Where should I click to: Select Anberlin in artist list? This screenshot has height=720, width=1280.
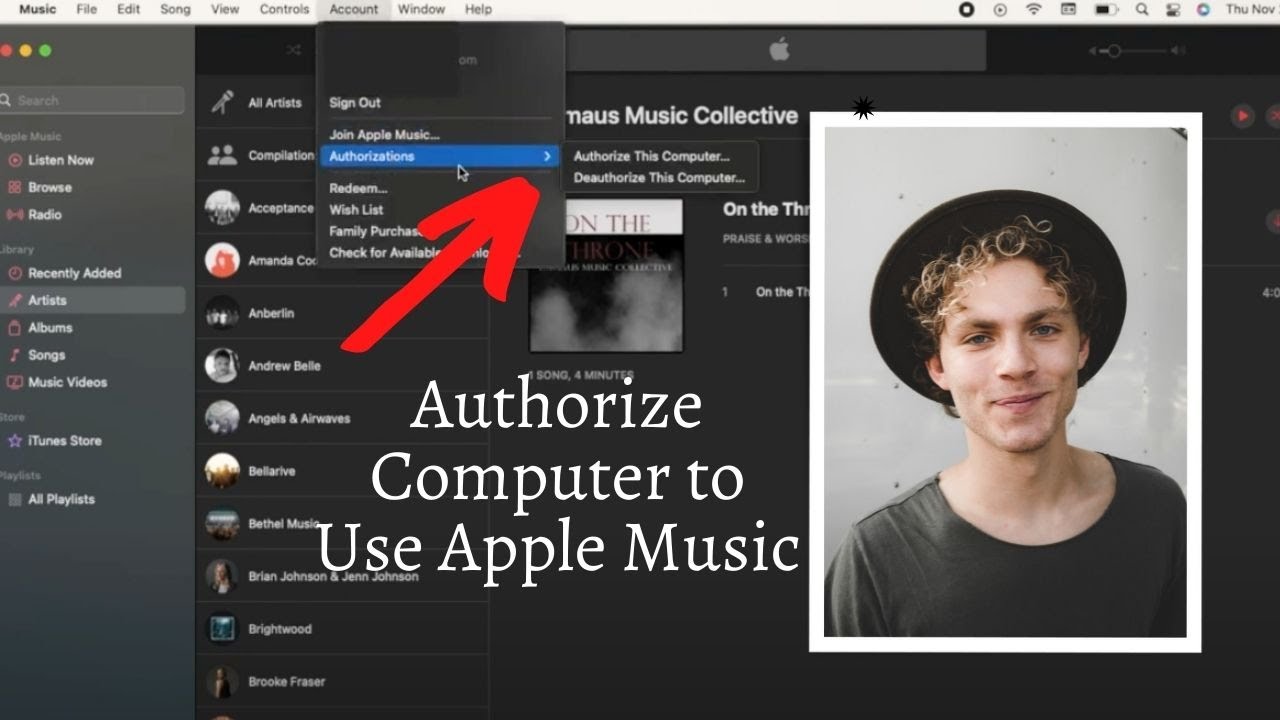click(x=342, y=313)
